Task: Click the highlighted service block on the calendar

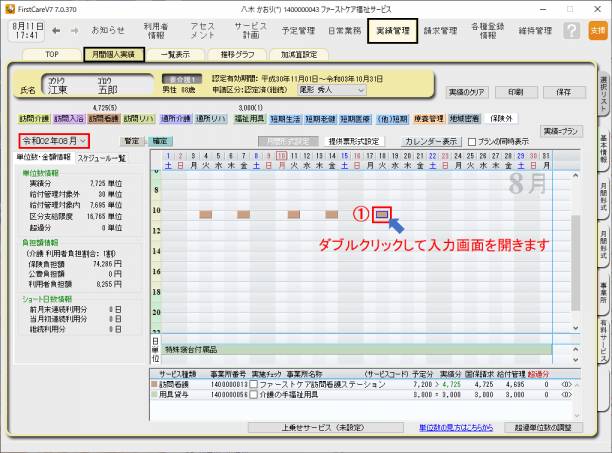Action: 382,214
